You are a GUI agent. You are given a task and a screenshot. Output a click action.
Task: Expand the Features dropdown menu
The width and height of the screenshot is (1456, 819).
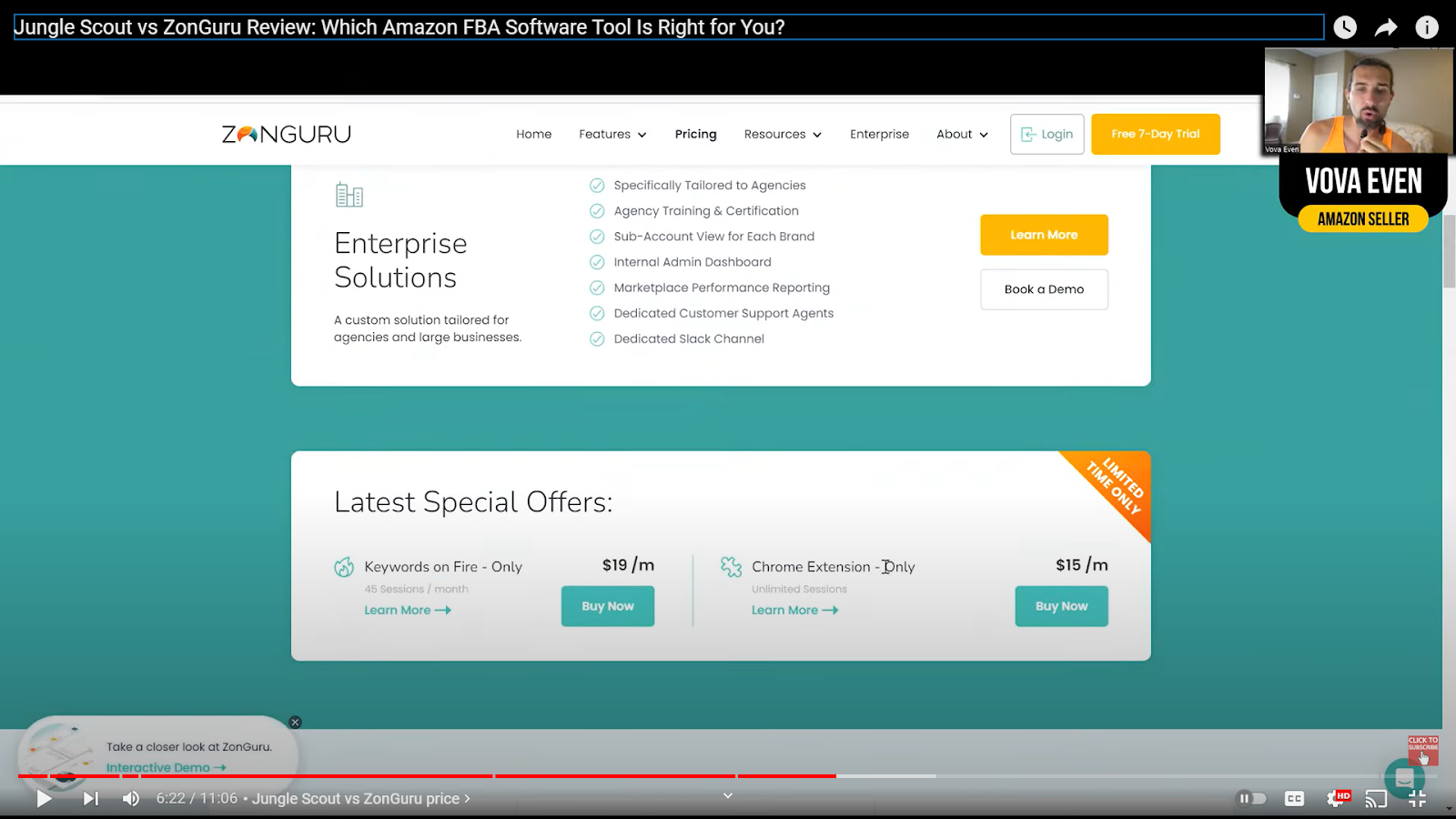tap(612, 134)
